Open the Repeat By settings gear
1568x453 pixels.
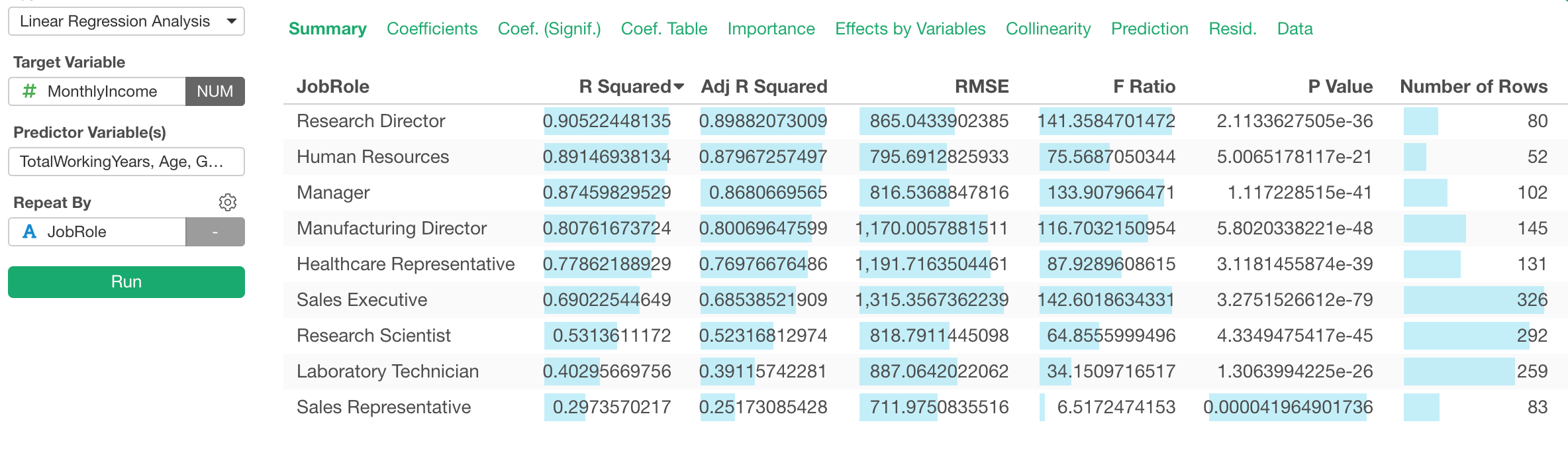click(228, 202)
